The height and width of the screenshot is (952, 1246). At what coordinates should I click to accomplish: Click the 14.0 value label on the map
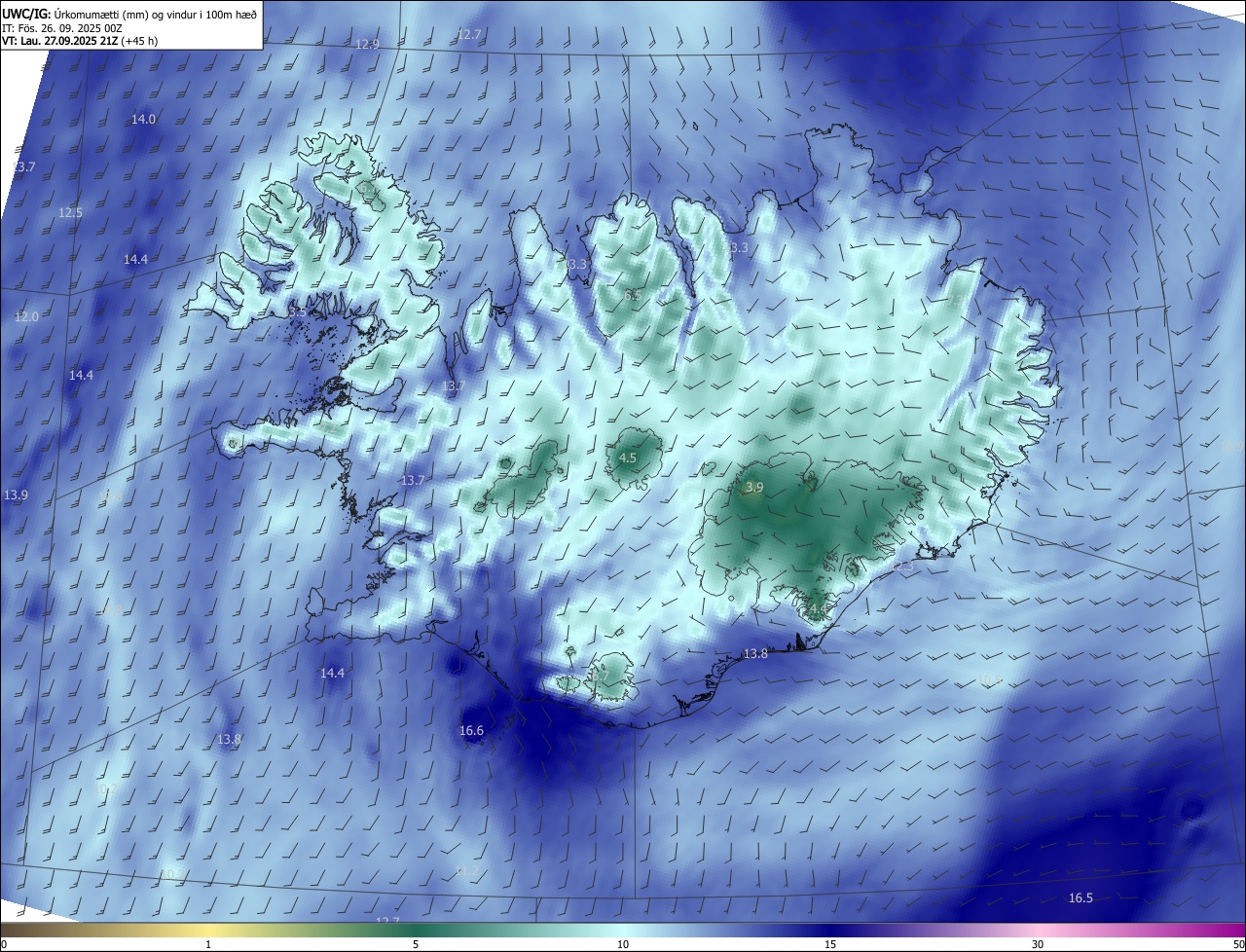point(143,119)
